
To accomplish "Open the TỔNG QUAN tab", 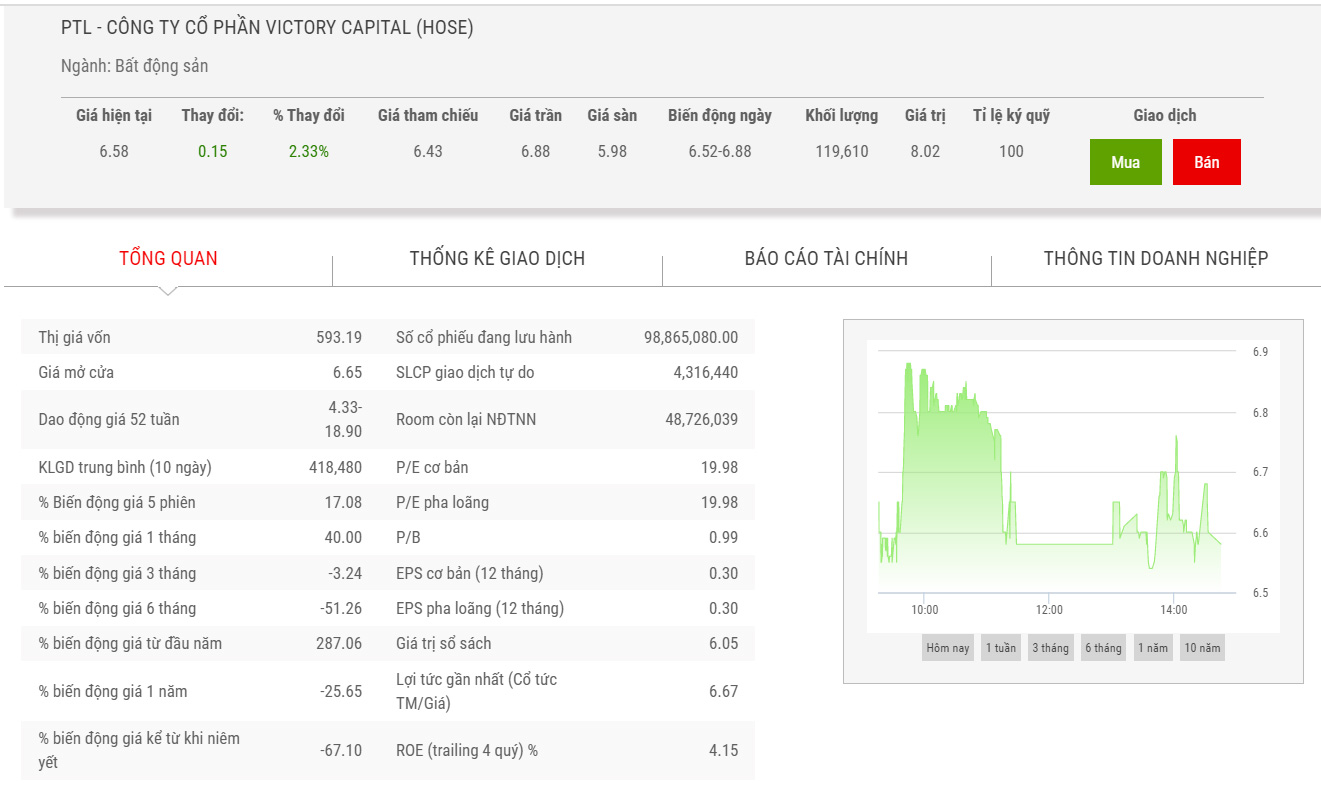I will click(168, 258).
